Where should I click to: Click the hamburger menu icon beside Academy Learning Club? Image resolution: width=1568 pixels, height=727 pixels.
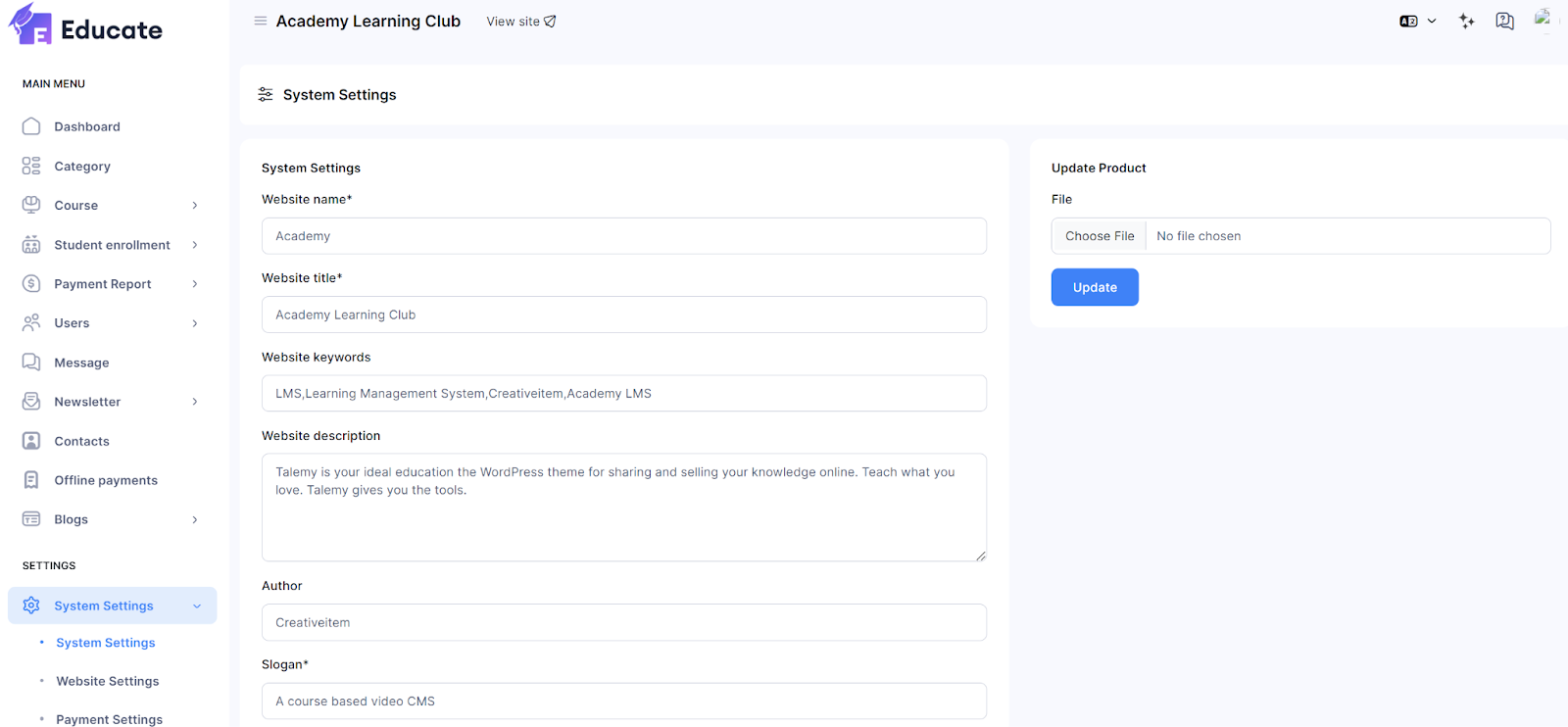(260, 21)
